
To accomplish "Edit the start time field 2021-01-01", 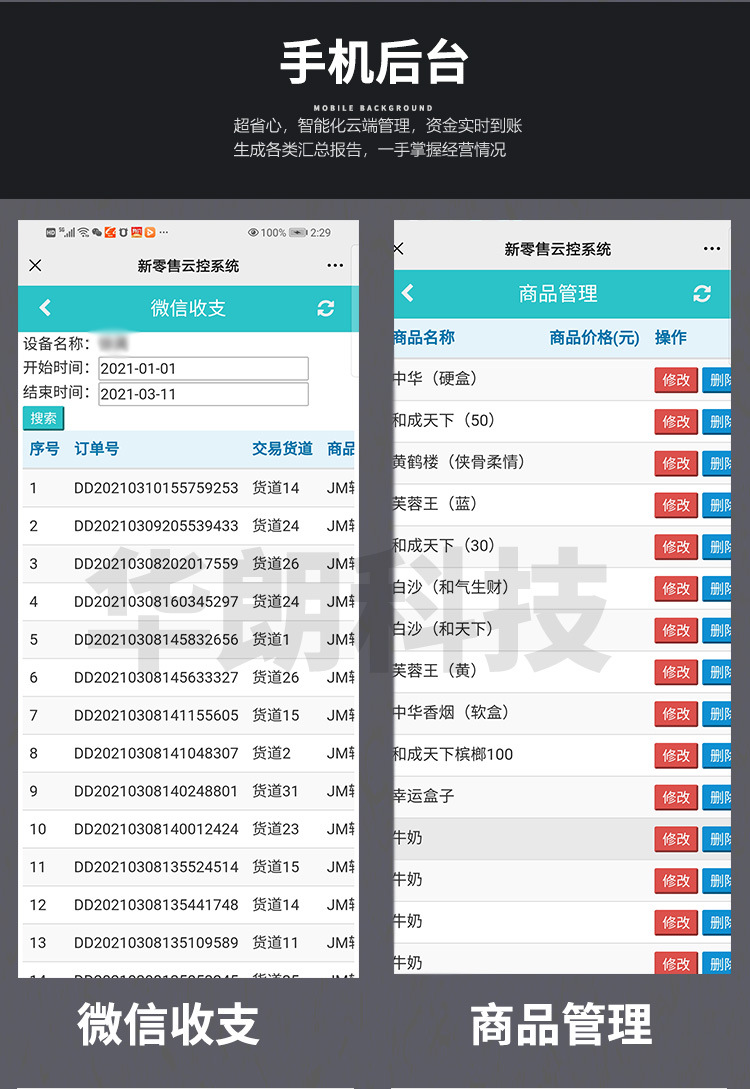I will [x=203, y=369].
